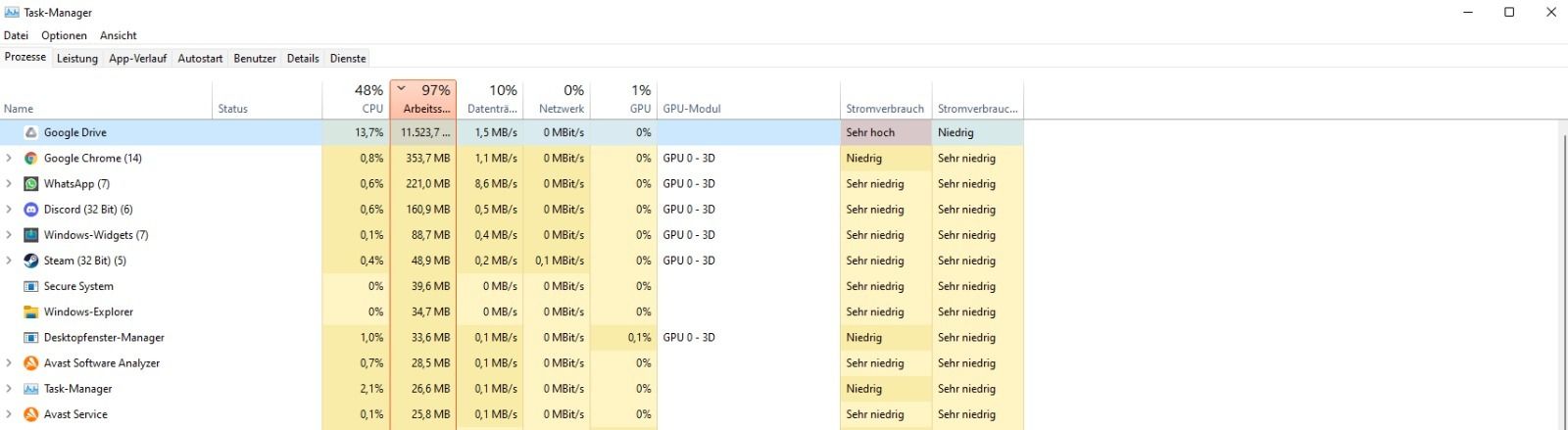Image resolution: width=1568 pixels, height=430 pixels.
Task: Expand the Steam (32 Bit) process group
Action: [x=9, y=261]
